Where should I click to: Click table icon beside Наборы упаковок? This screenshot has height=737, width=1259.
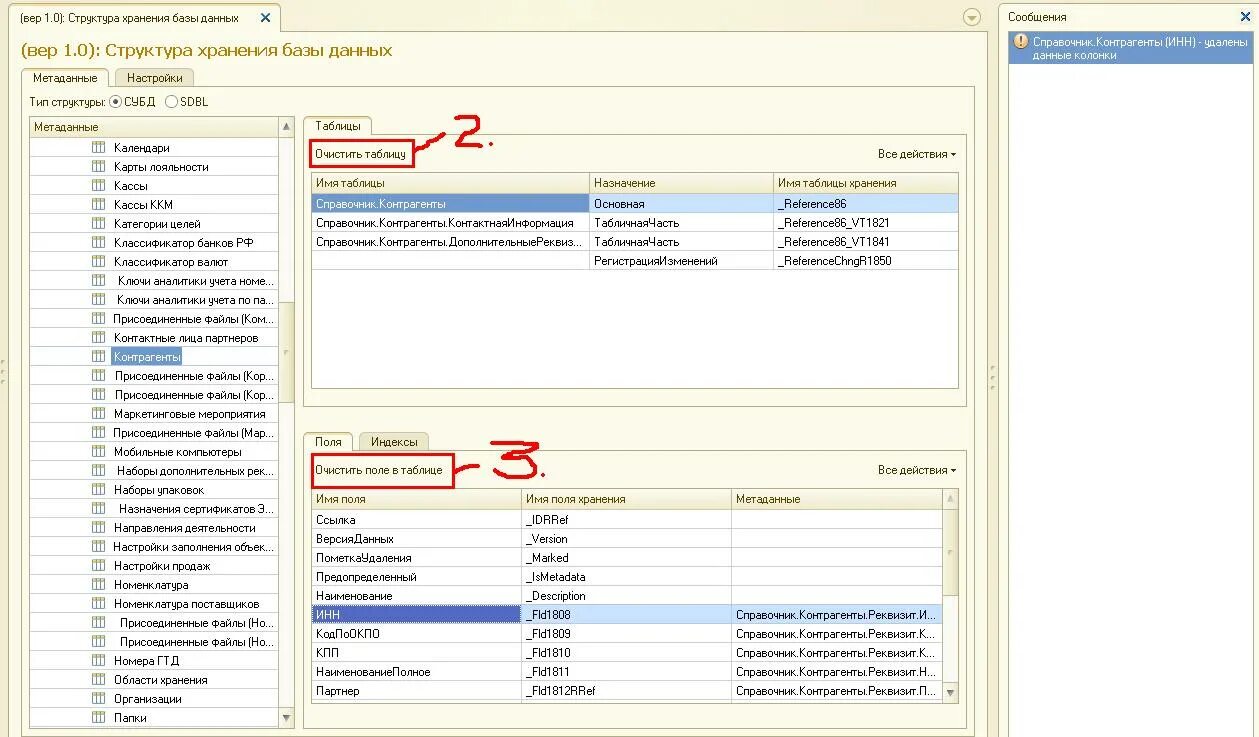(98, 489)
